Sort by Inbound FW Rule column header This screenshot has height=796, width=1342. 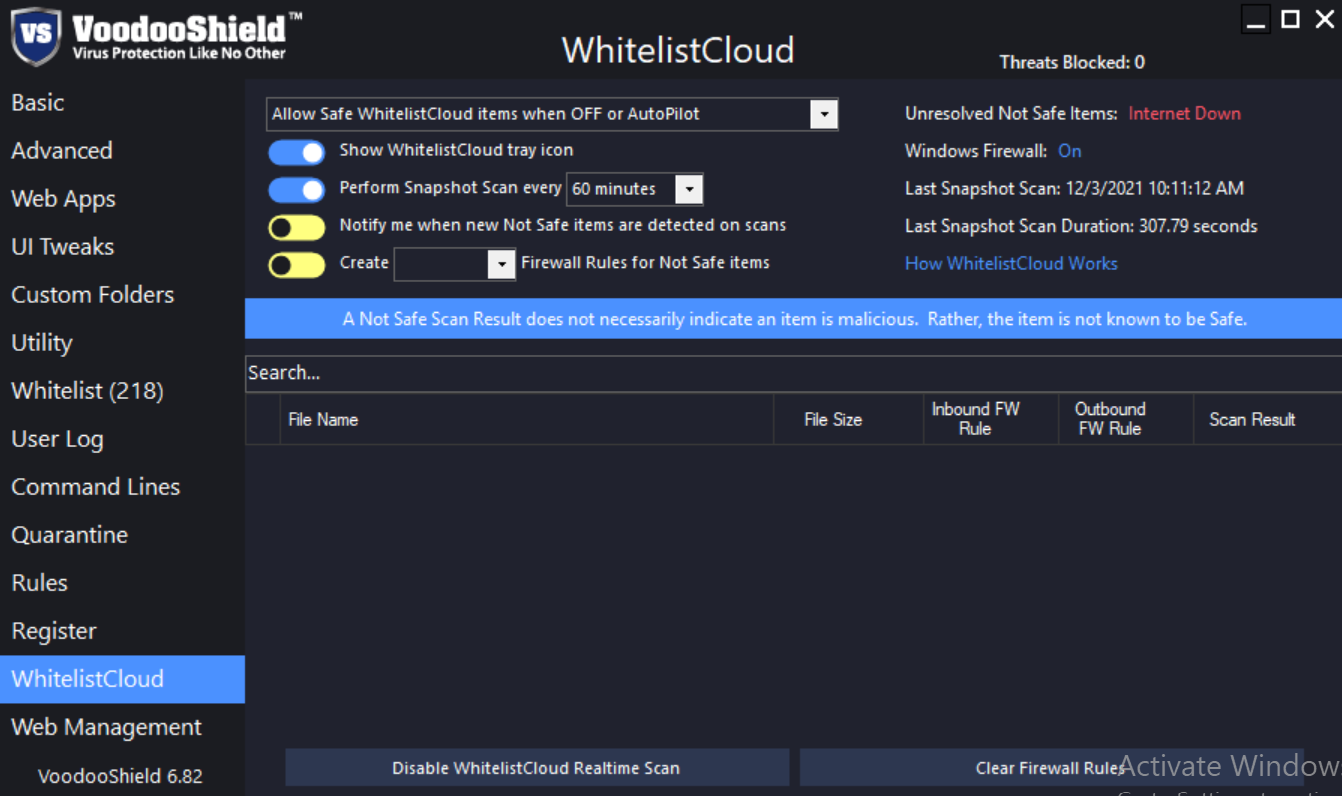[991, 420]
